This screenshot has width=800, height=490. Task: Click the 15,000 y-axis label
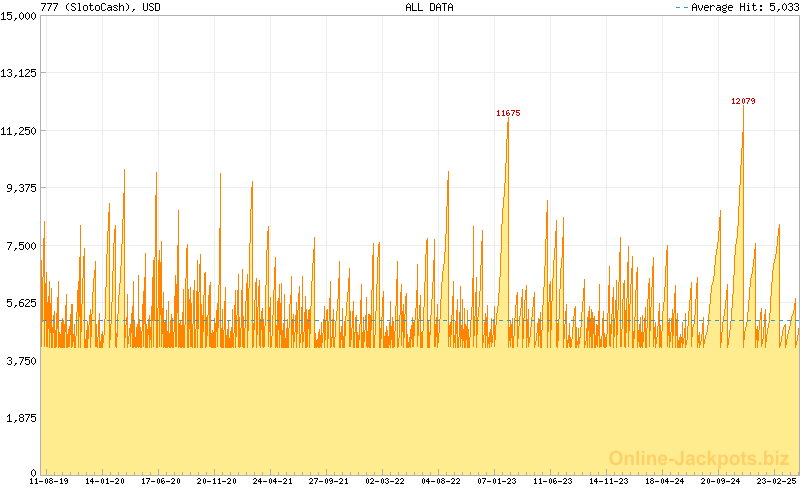[x=19, y=16]
